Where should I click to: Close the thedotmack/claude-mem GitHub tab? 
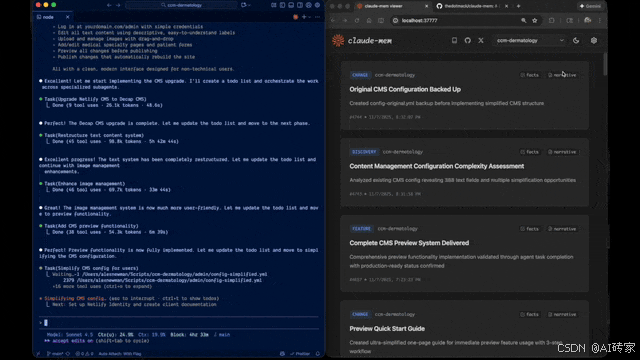(x=507, y=6)
